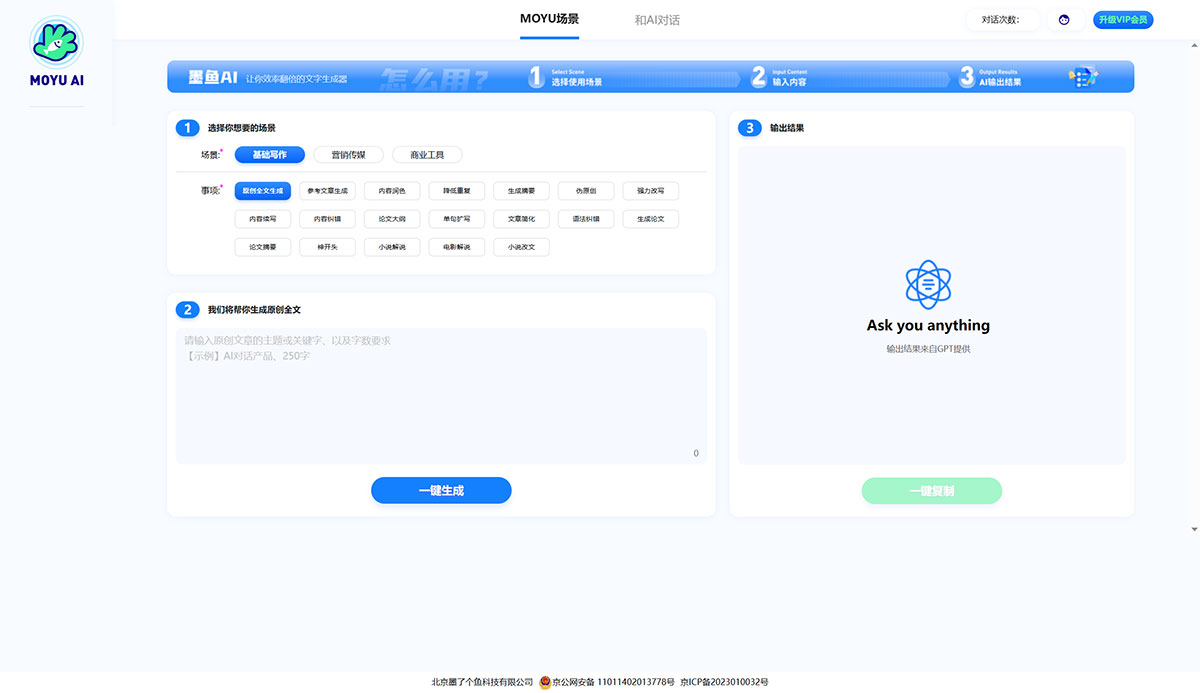Click the 升级VIP会员 upgrade button

(1123, 20)
